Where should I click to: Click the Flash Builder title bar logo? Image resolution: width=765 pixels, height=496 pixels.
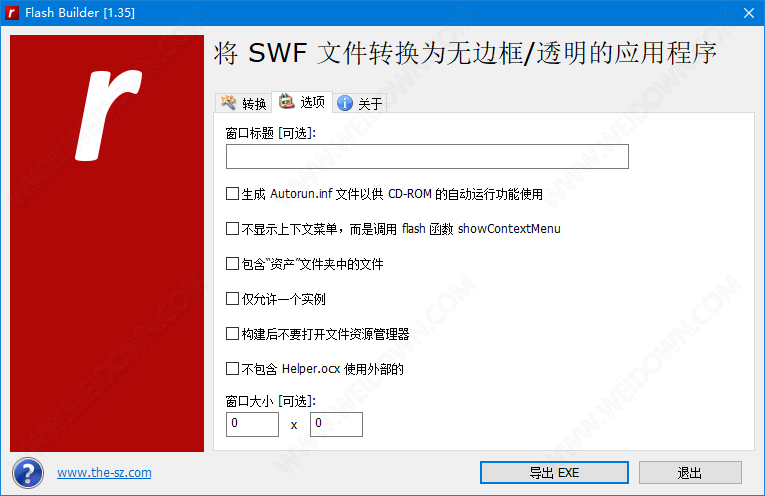(x=12, y=13)
